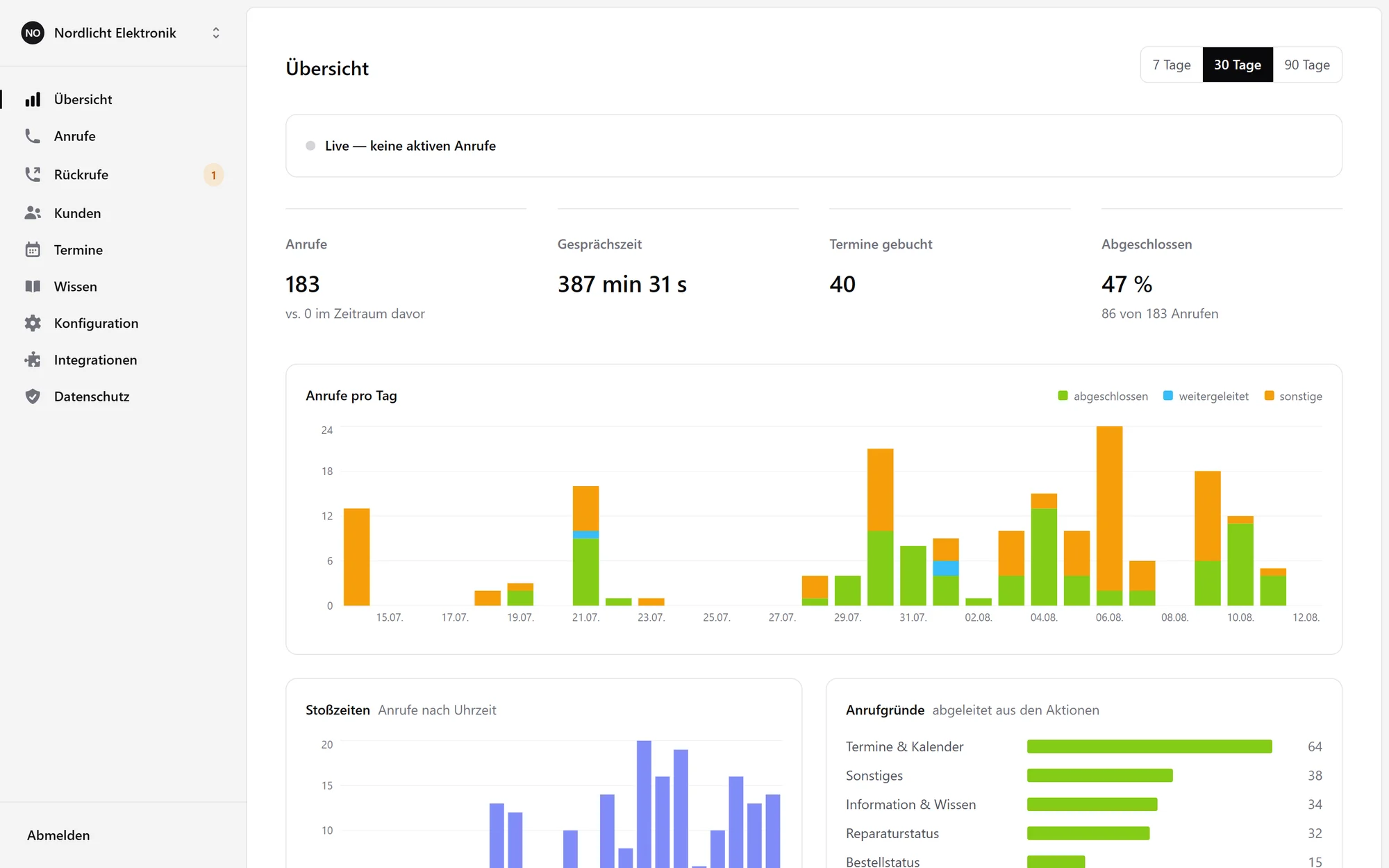Click the Termine & Kalender green bar
The image size is (1389, 868).
[1149, 746]
